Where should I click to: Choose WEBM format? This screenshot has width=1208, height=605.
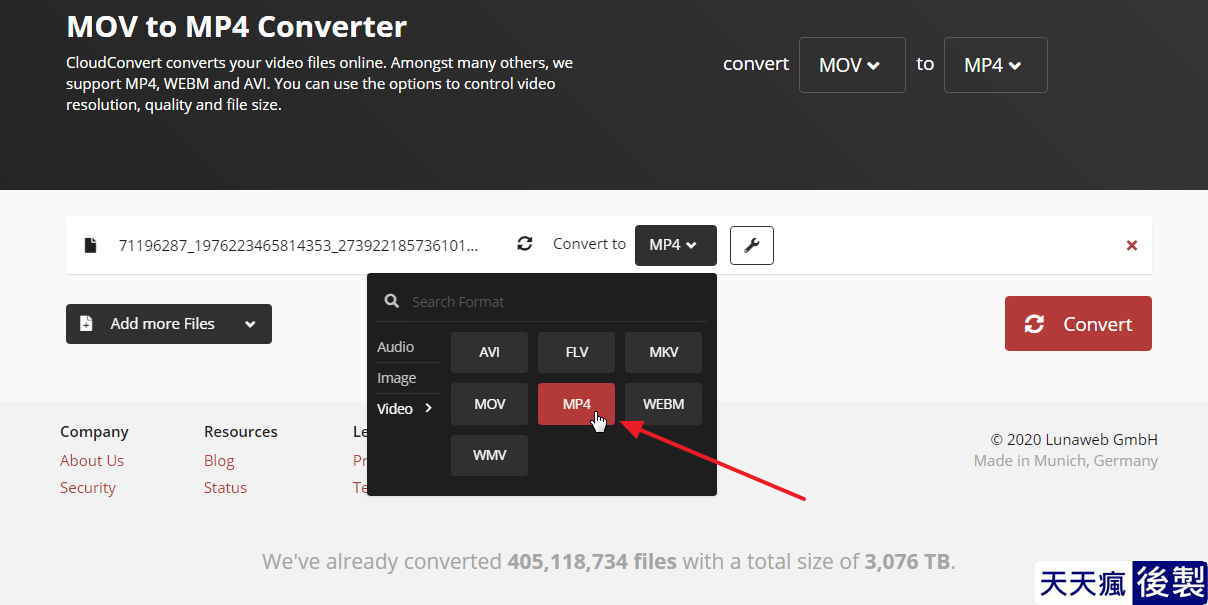(x=663, y=404)
